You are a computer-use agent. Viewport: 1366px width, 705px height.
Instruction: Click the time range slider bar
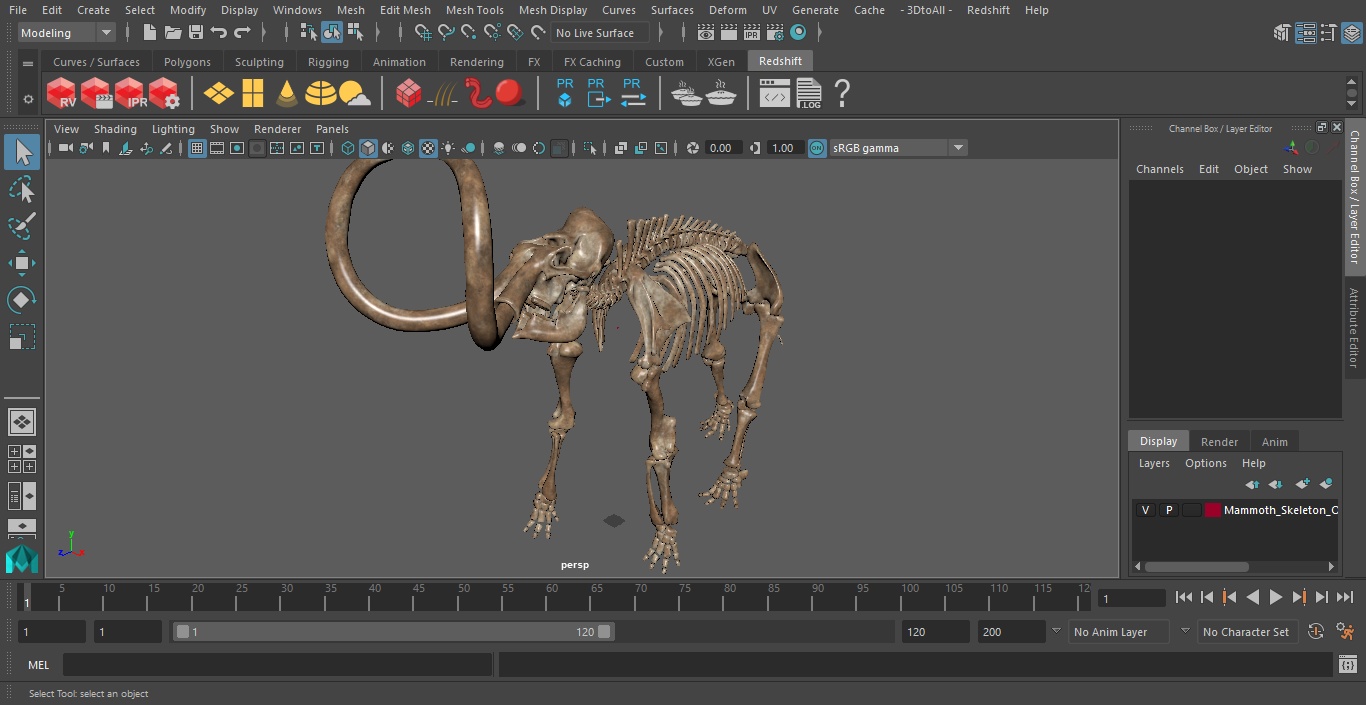[393, 632]
